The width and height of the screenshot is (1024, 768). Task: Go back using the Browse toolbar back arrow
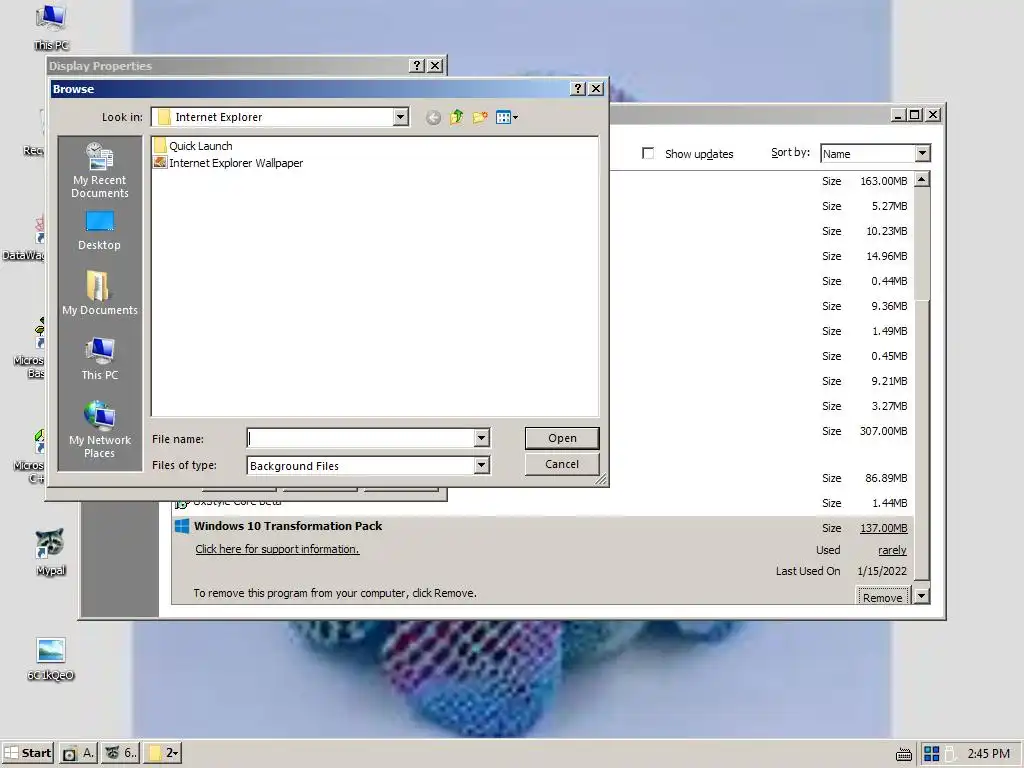point(433,118)
